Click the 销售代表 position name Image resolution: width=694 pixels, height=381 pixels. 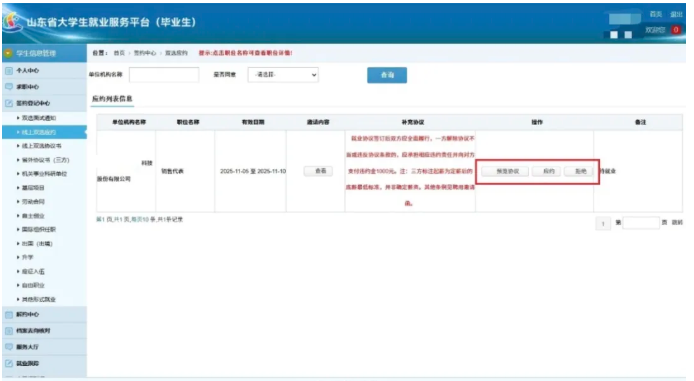tap(172, 171)
